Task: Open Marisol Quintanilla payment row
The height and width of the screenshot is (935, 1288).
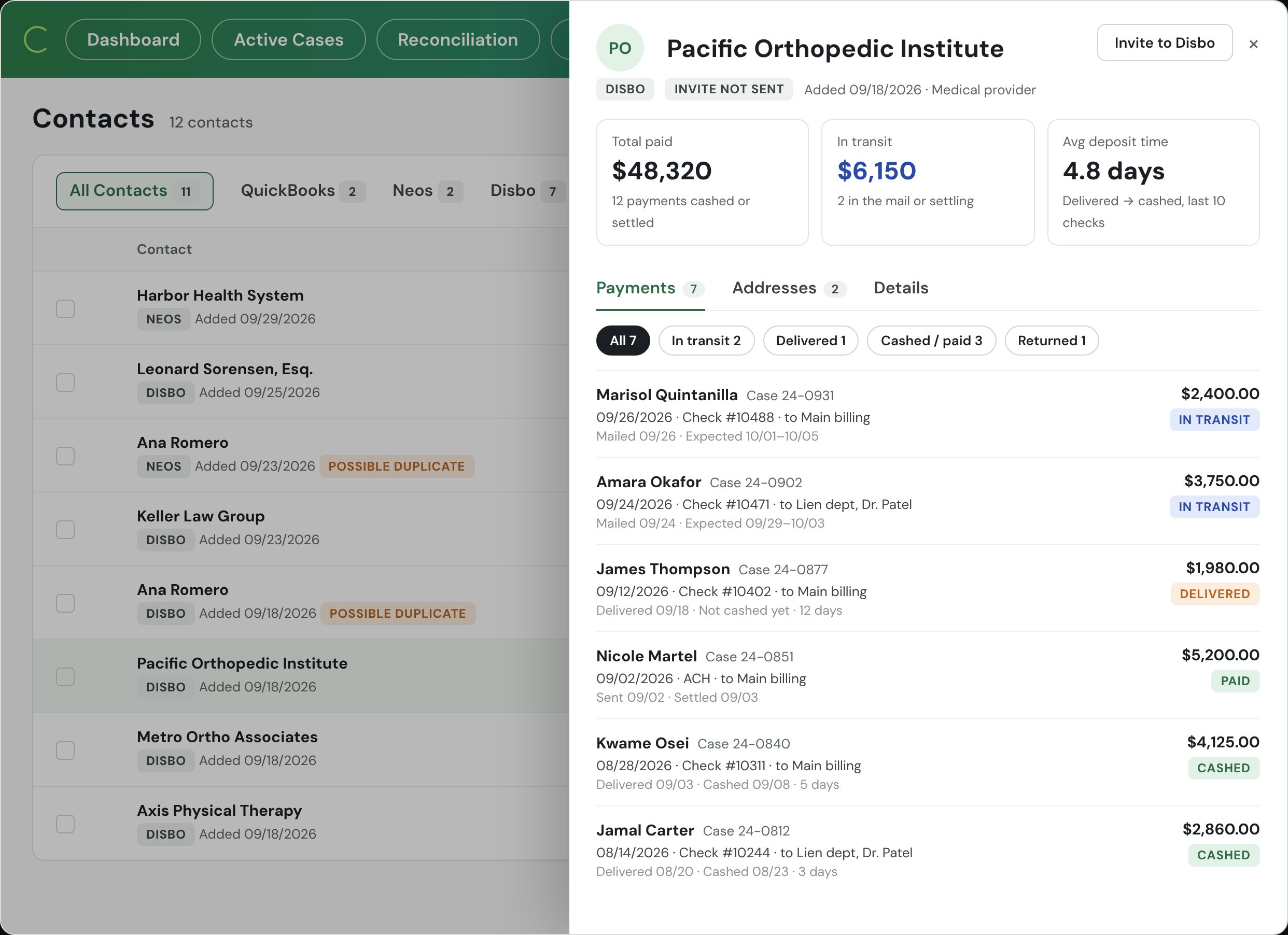Action: (928, 415)
